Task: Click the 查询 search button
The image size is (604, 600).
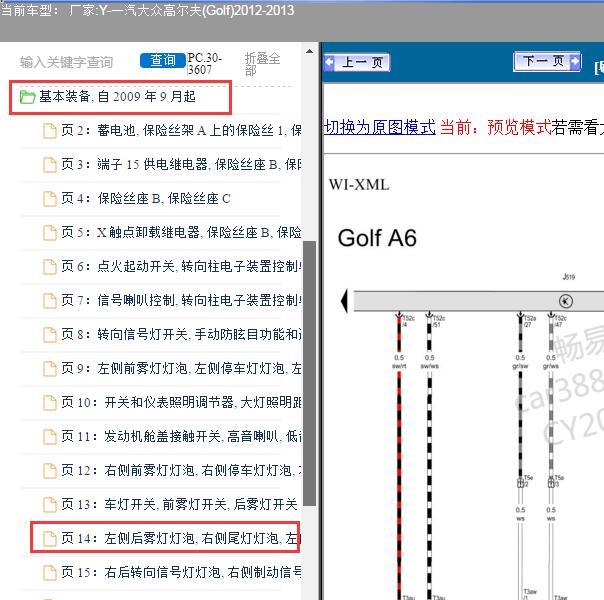Action: pos(163,60)
